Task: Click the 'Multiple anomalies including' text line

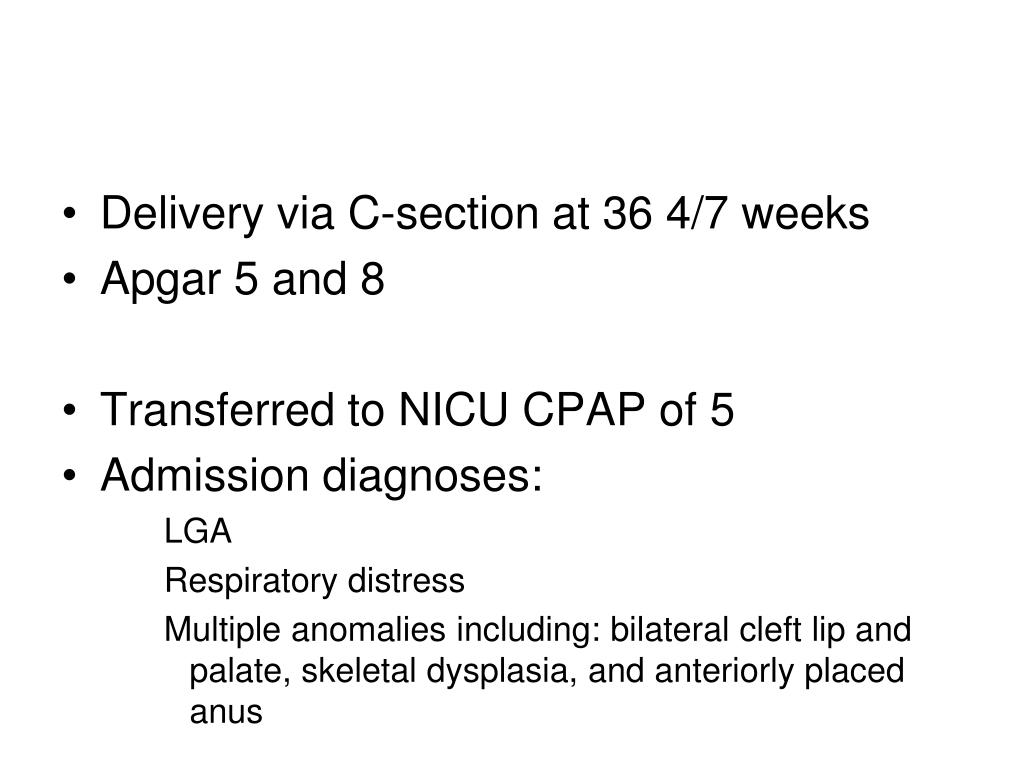Action: (x=537, y=630)
